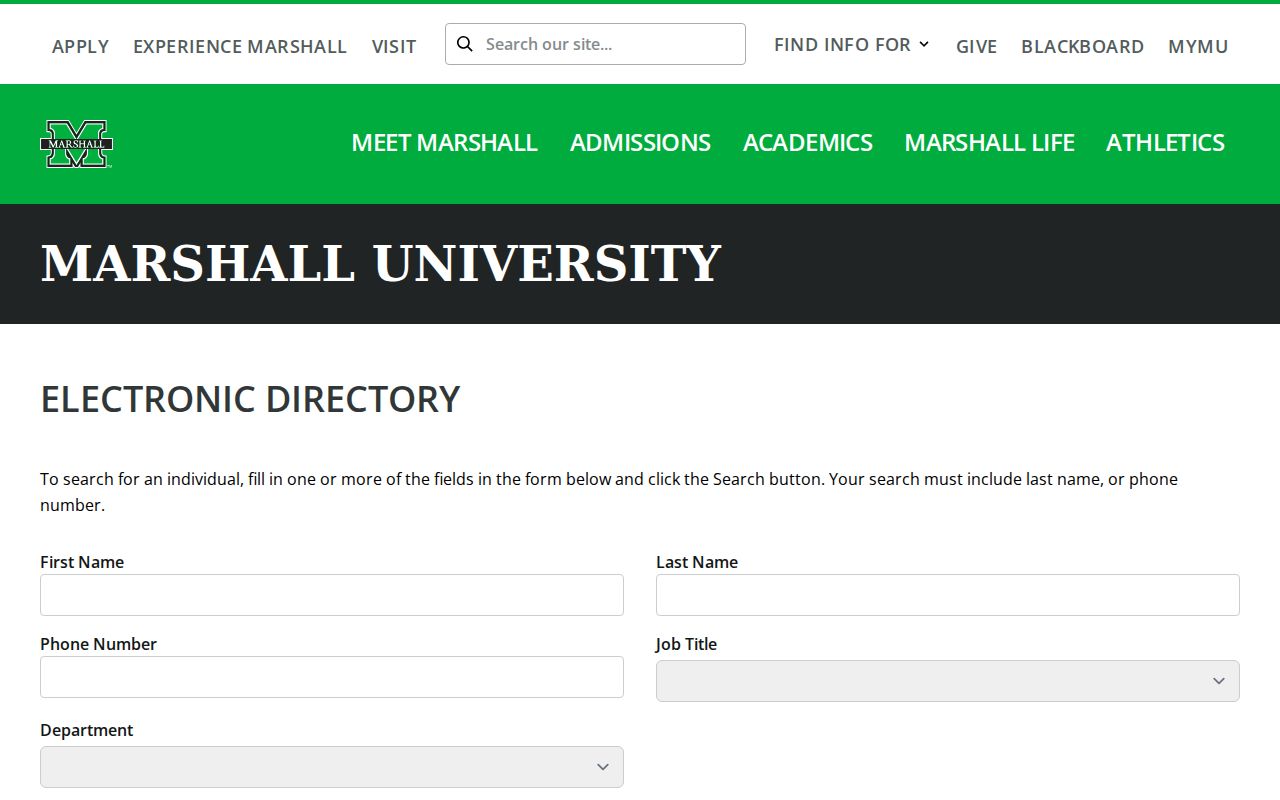The width and height of the screenshot is (1280, 800).
Task: Click the Department label
Action: (x=86, y=730)
